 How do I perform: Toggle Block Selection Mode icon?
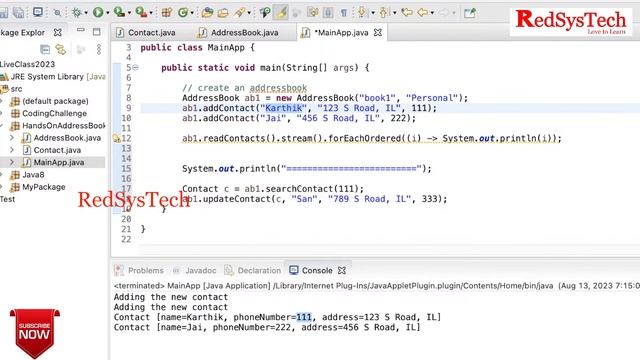pyautogui.click(x=328, y=13)
